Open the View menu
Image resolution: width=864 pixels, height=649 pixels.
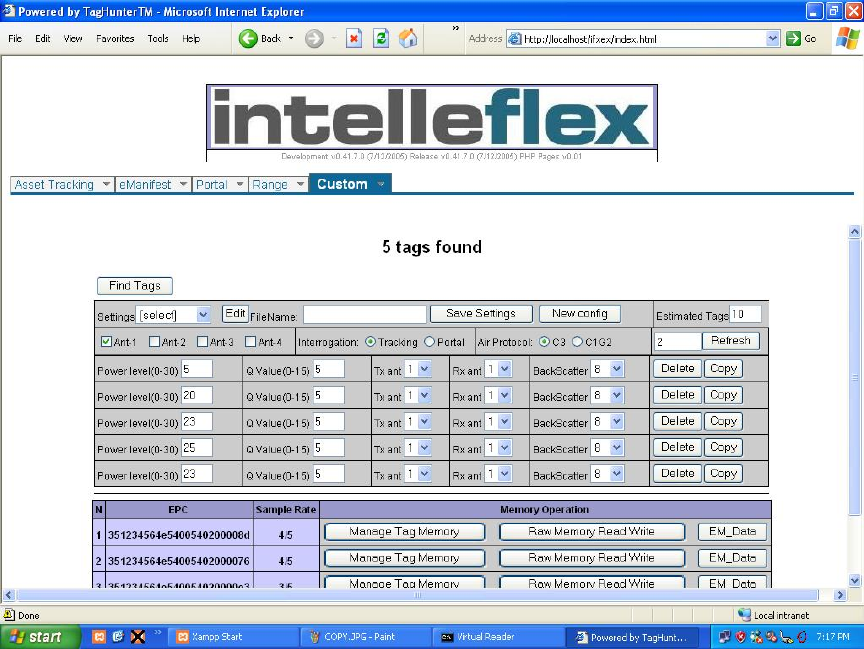73,39
